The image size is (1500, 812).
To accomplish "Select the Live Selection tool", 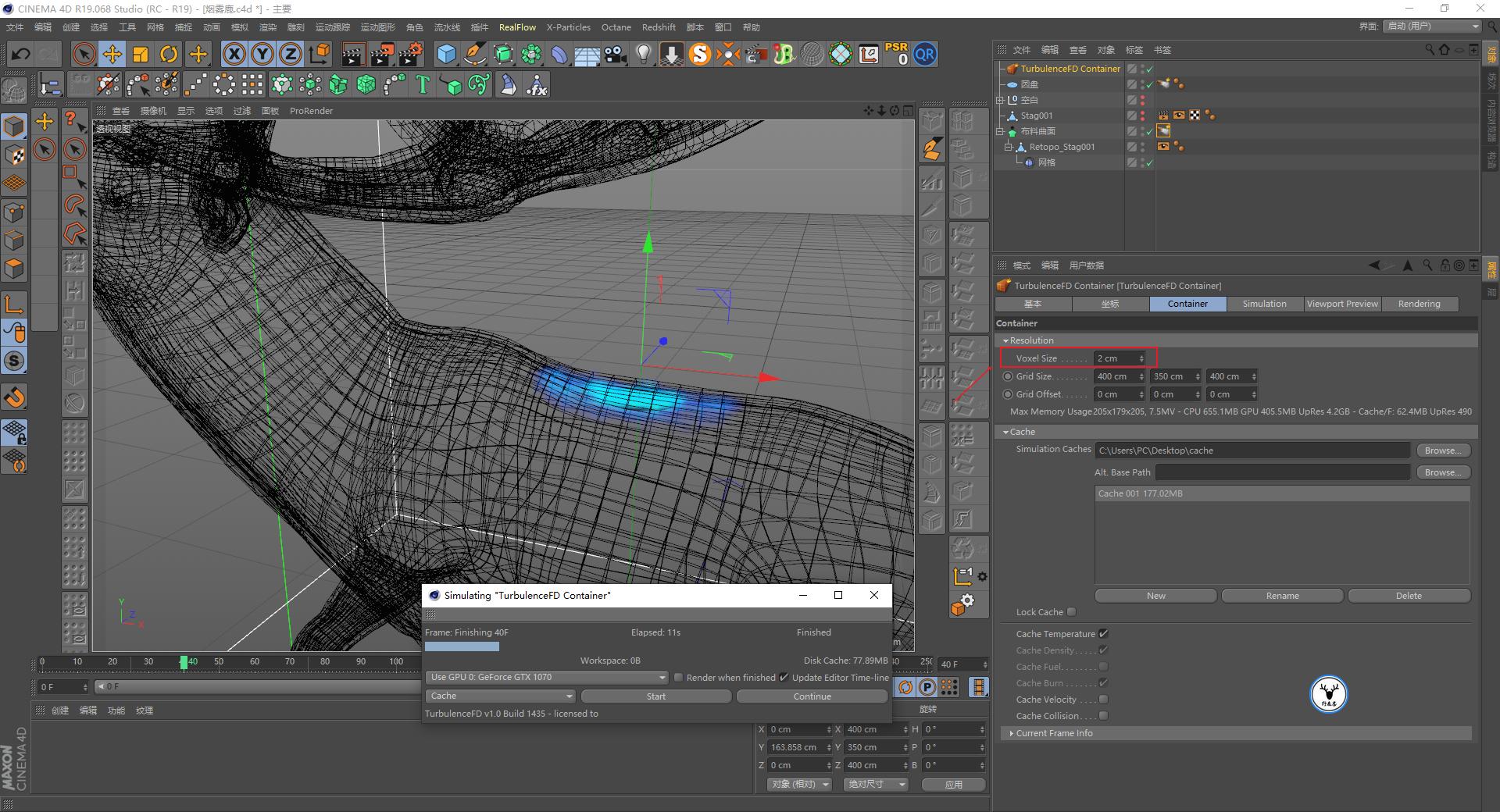I will click(x=83, y=54).
